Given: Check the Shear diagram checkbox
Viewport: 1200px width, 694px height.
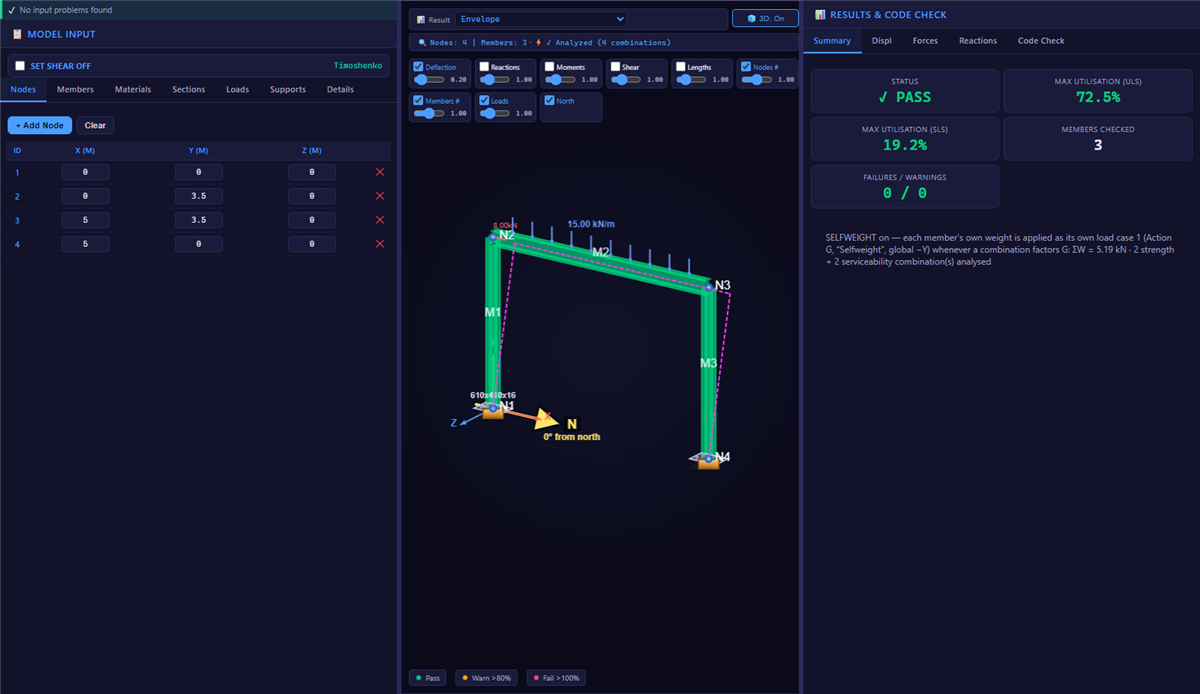Looking at the screenshot, I should [615, 67].
